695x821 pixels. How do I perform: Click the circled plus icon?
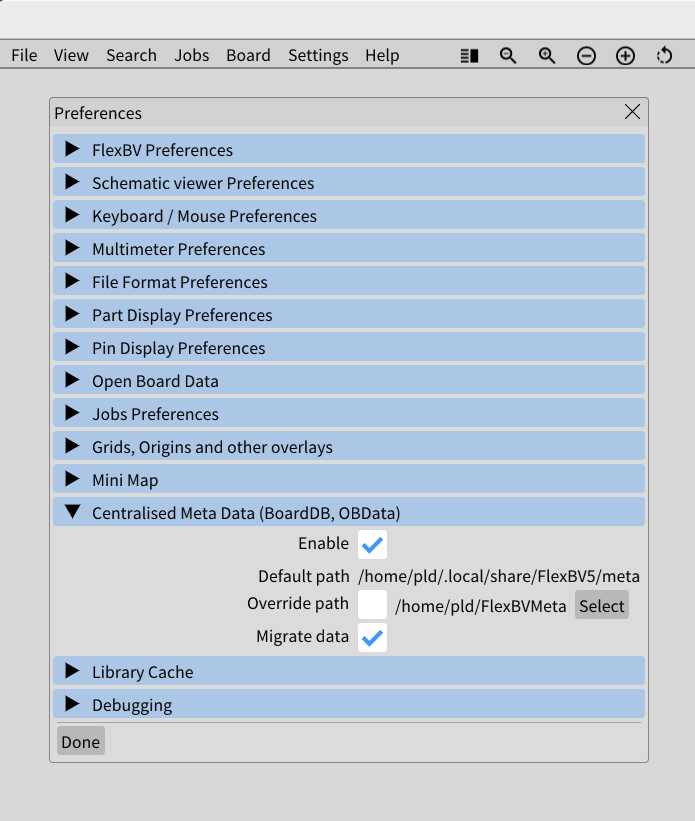coord(625,56)
